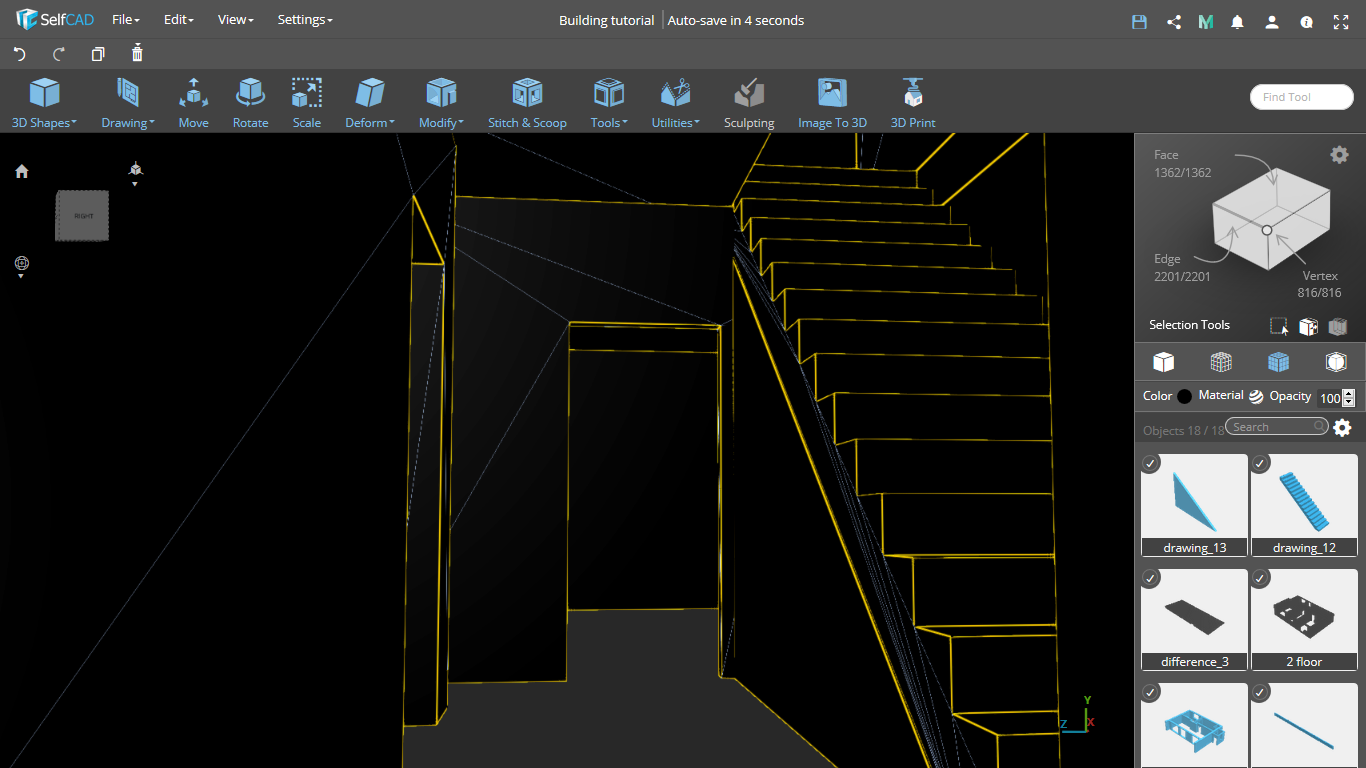Open the perspective view dropdown icon

[x=135, y=174]
